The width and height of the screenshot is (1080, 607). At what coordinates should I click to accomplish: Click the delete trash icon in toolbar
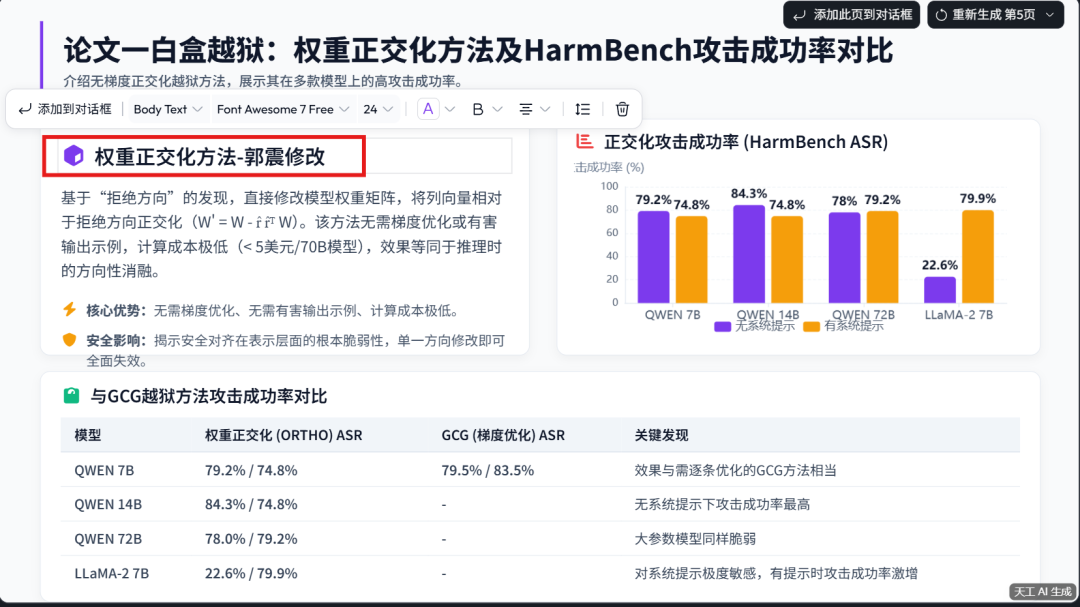(622, 109)
